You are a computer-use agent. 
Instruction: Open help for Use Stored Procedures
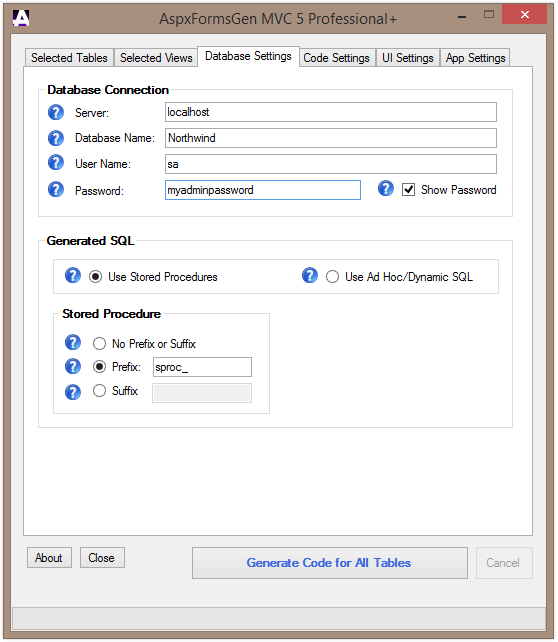pos(73,276)
